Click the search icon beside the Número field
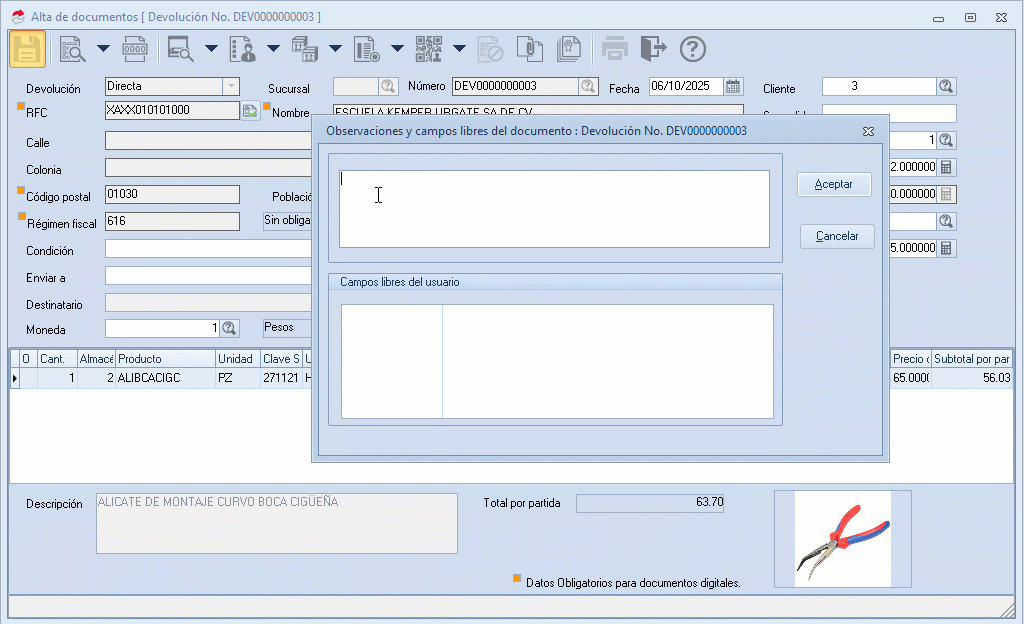Image resolution: width=1024 pixels, height=624 pixels. coord(589,87)
